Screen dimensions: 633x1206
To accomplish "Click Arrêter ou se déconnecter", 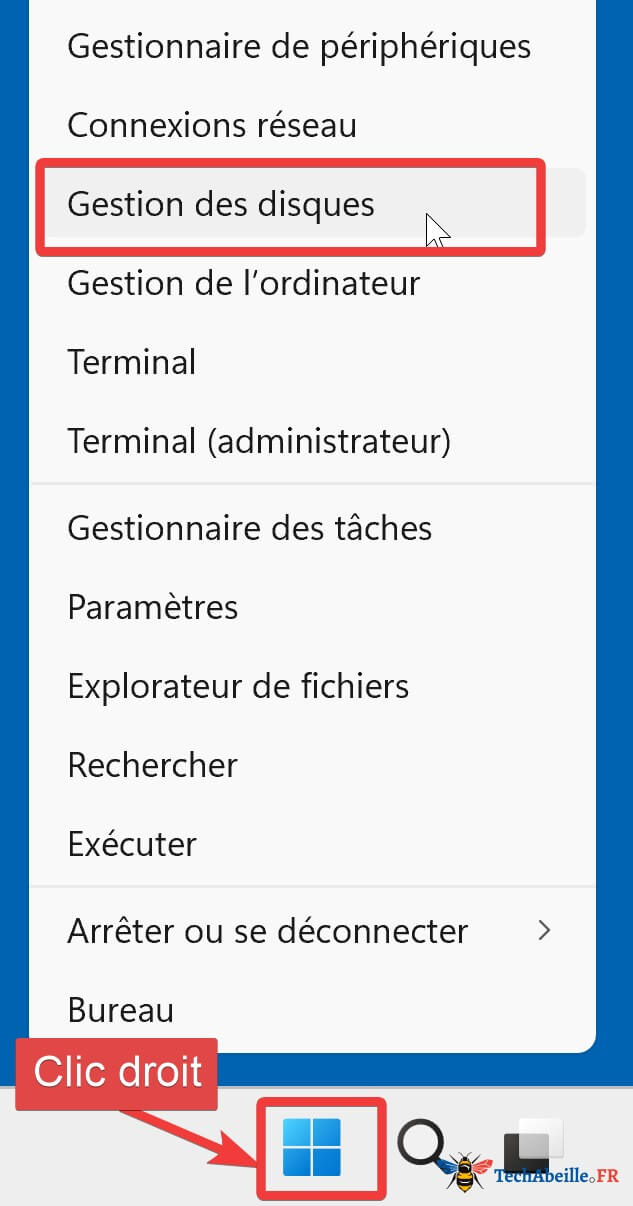I will tap(267, 931).
